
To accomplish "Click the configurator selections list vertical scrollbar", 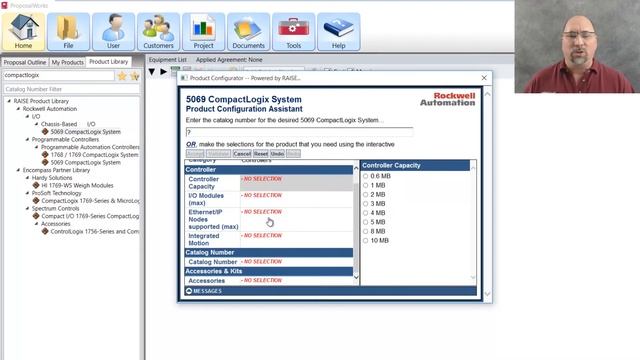I will click(x=356, y=222).
